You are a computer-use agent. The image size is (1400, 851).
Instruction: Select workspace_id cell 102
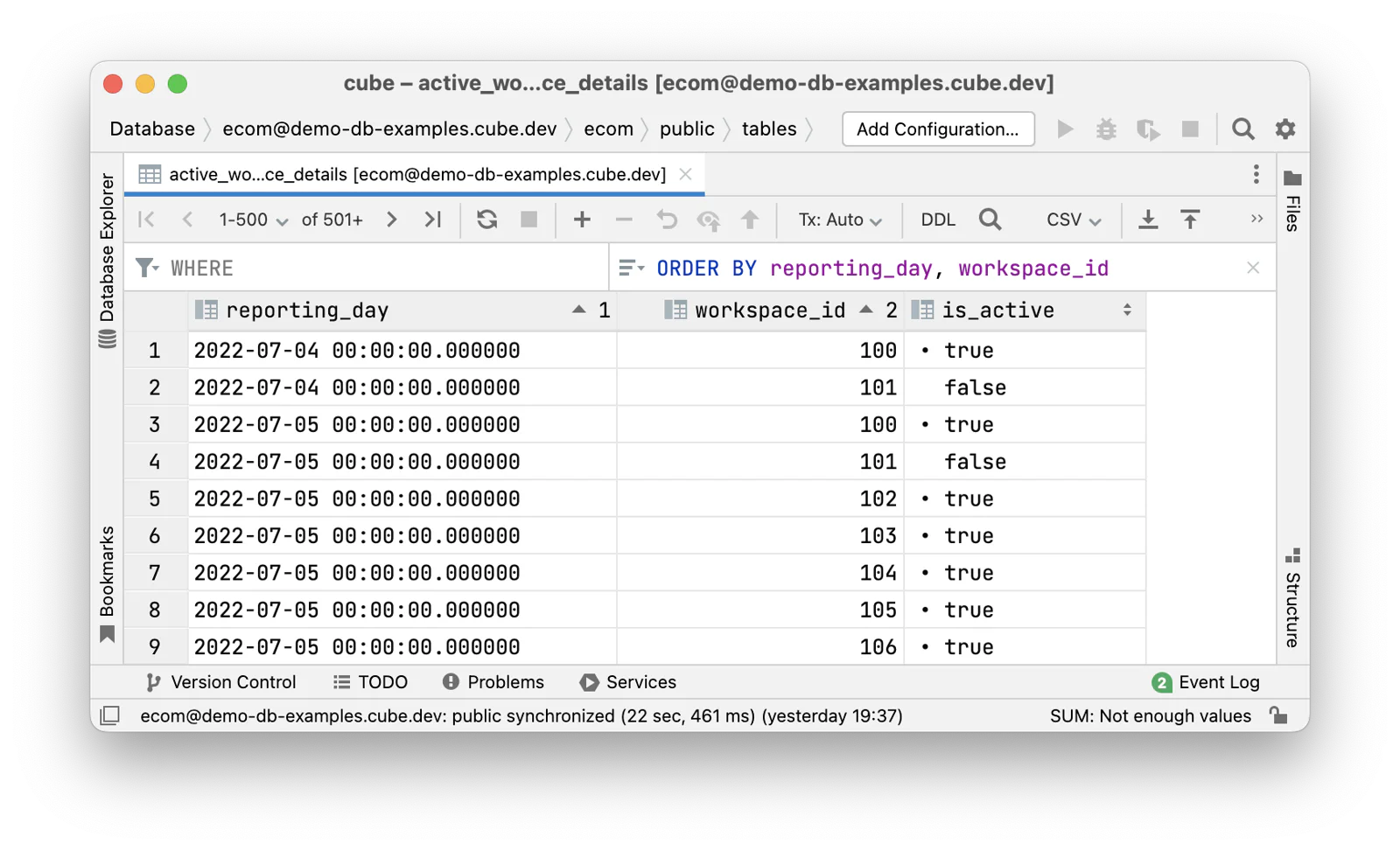tap(760, 499)
